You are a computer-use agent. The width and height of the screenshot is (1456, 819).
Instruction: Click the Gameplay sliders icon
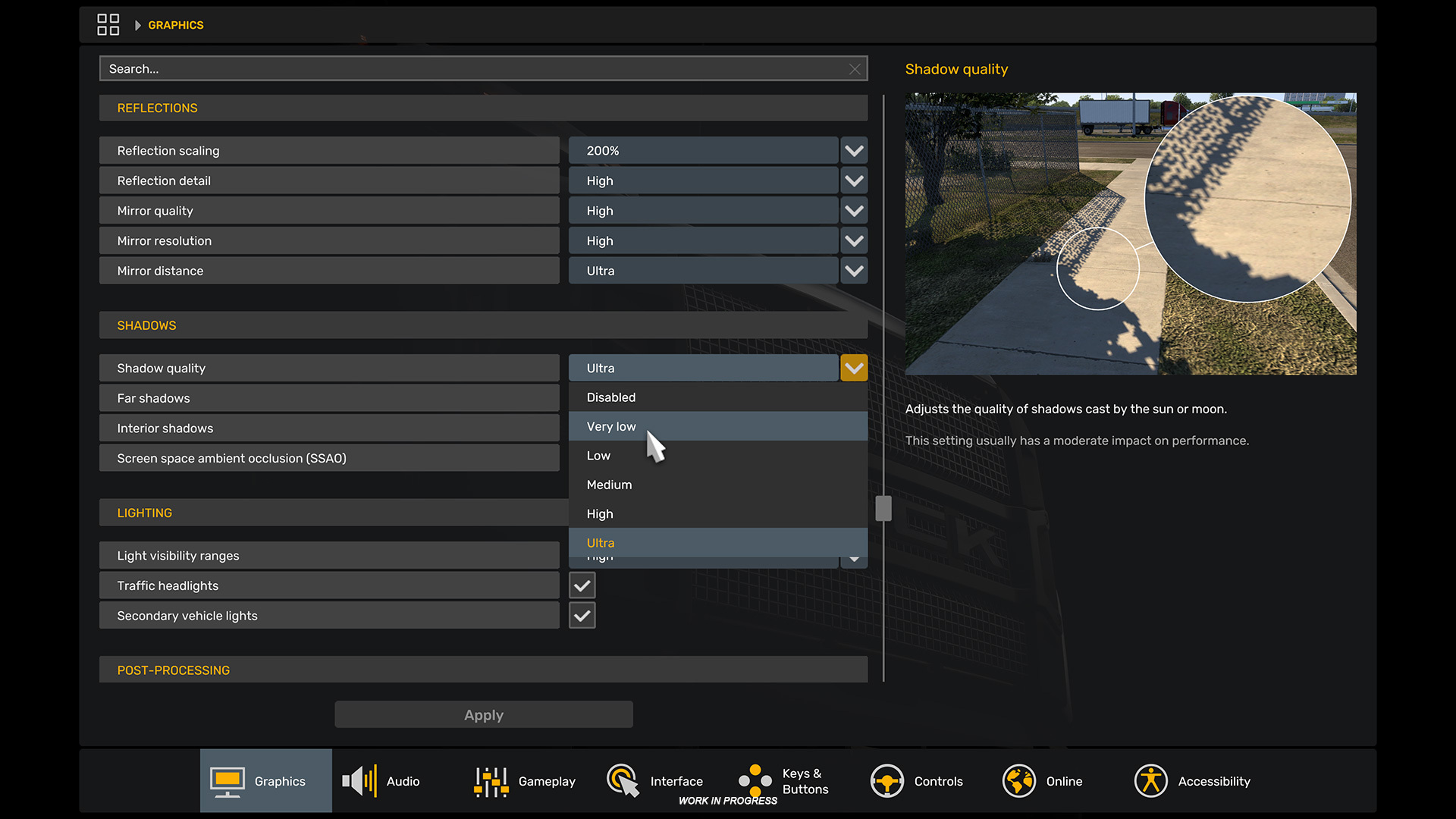point(491,781)
